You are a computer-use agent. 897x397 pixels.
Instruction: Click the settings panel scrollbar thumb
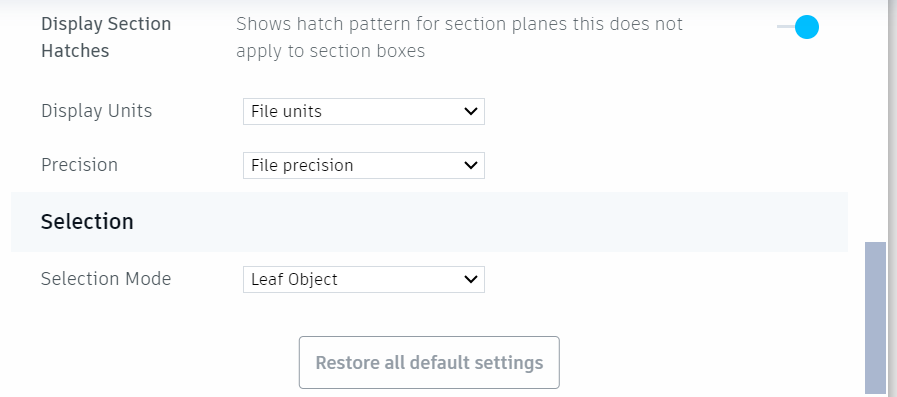(875, 318)
